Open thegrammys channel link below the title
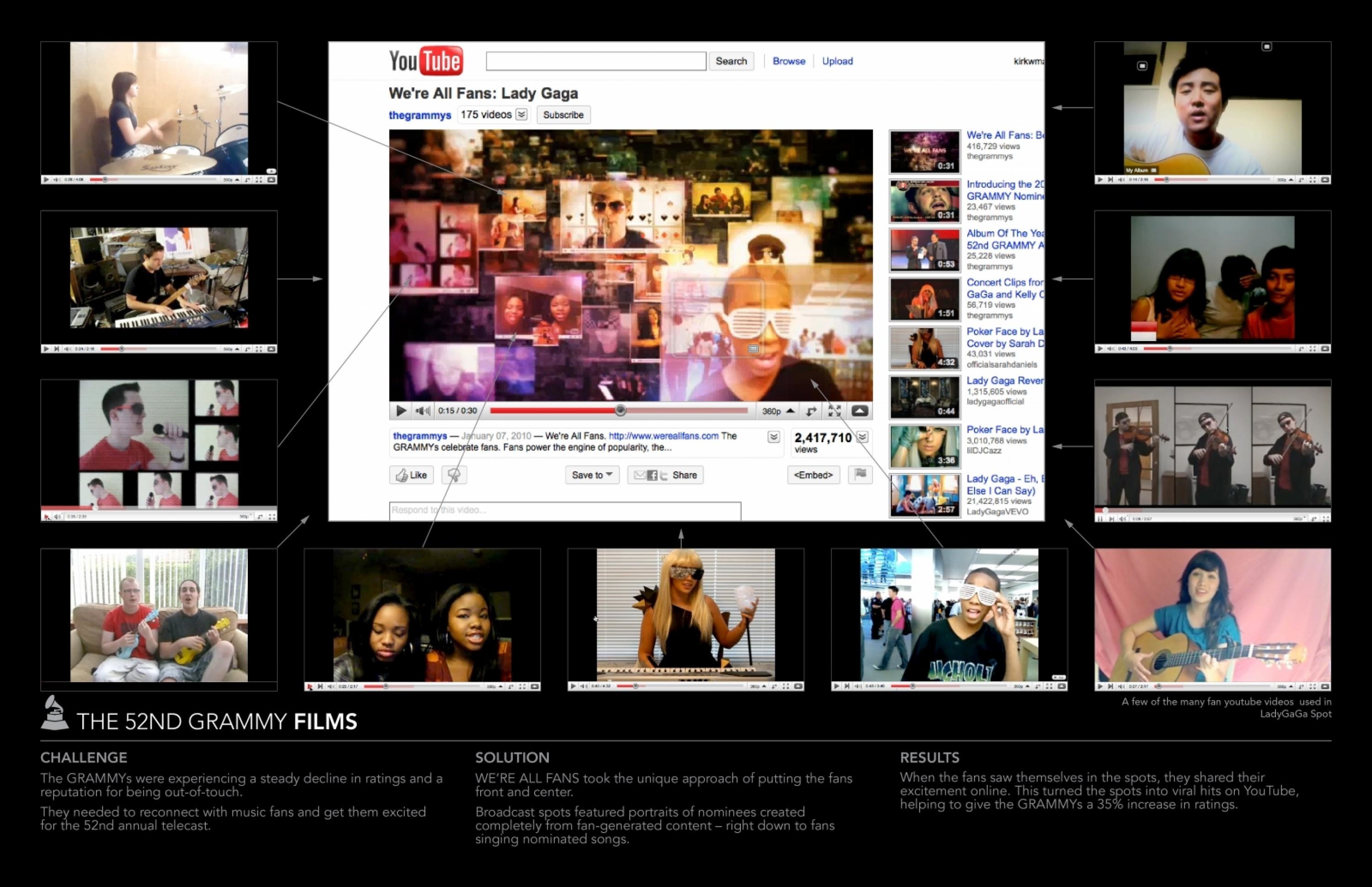The height and width of the screenshot is (887, 1372). pos(419,115)
